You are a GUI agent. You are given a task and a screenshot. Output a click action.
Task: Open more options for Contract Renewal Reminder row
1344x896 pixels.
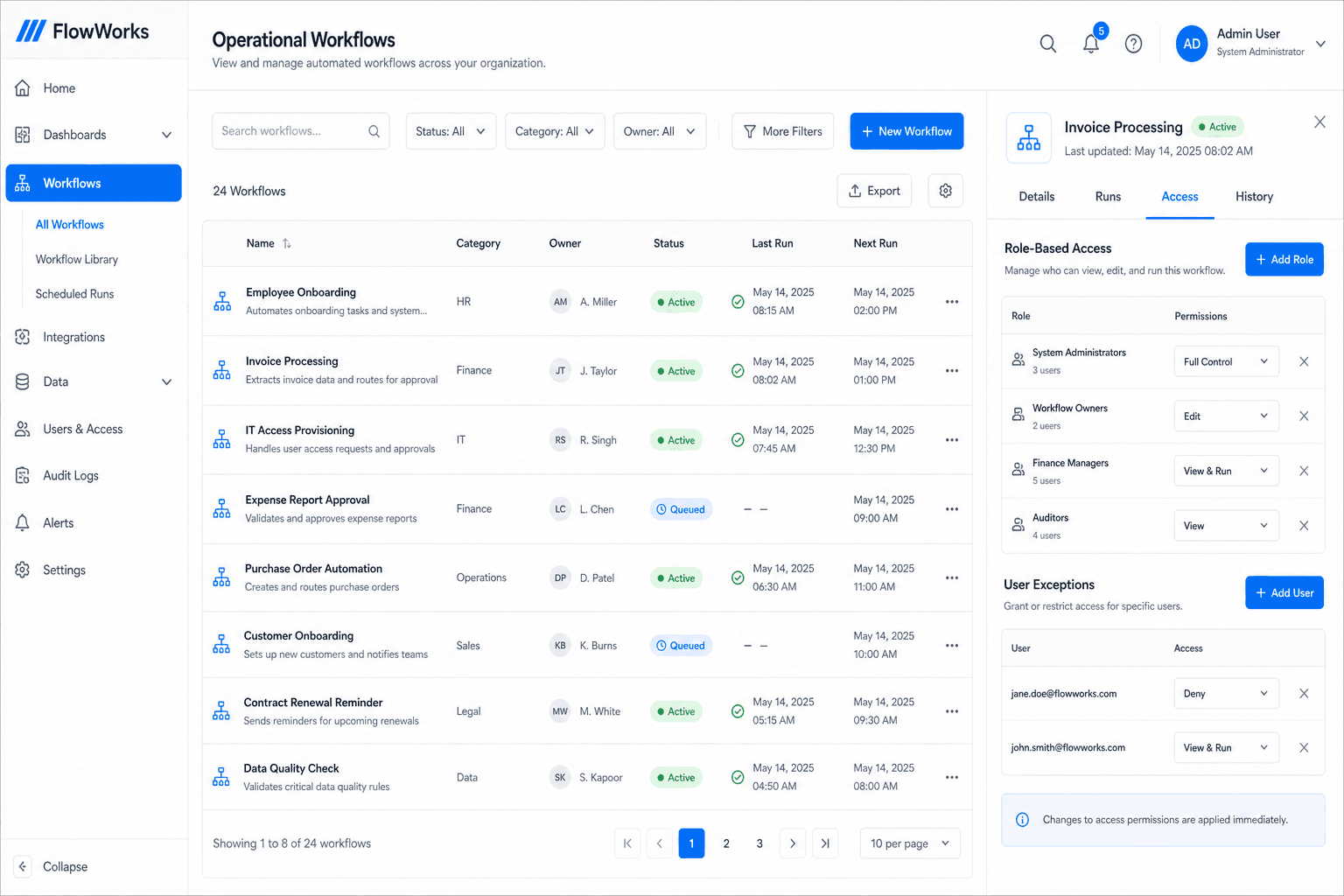tap(952, 711)
